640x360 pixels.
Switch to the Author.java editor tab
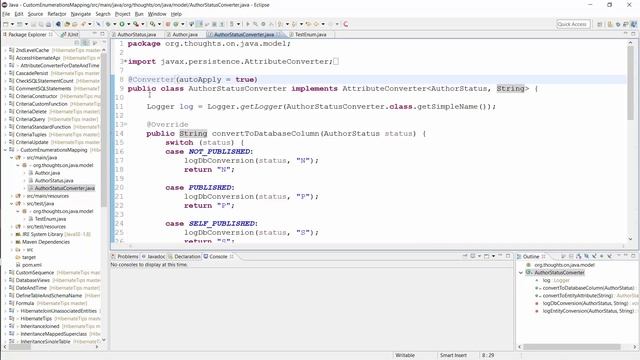(184, 35)
